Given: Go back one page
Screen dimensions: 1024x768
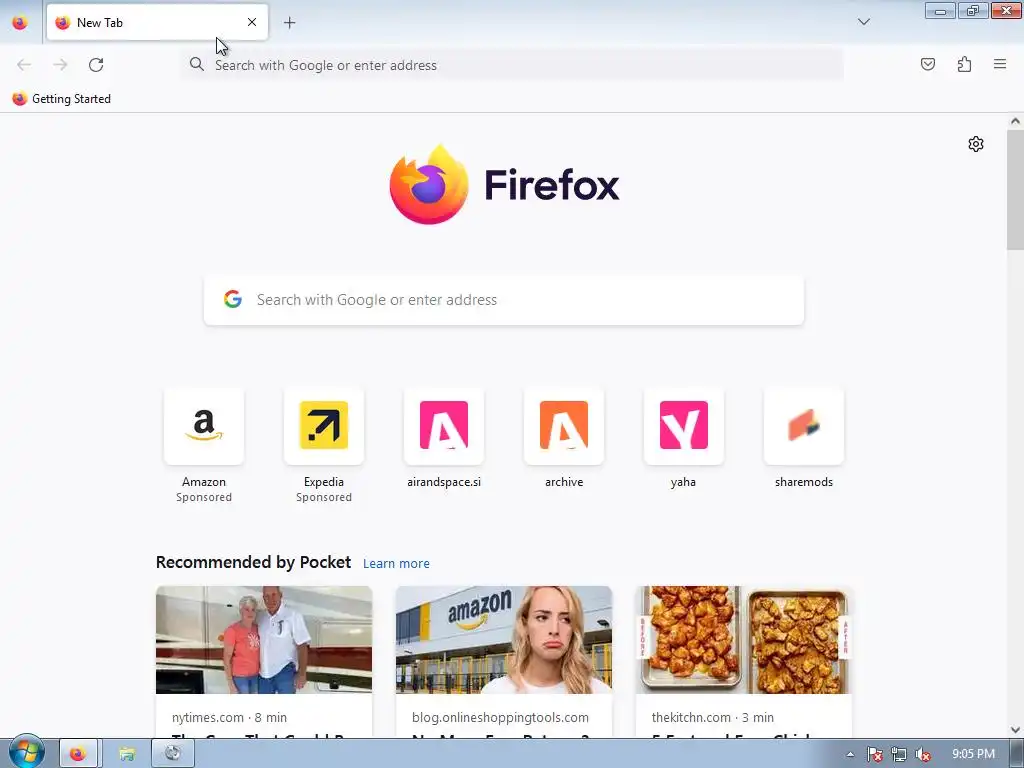Looking at the screenshot, I should tap(24, 65).
